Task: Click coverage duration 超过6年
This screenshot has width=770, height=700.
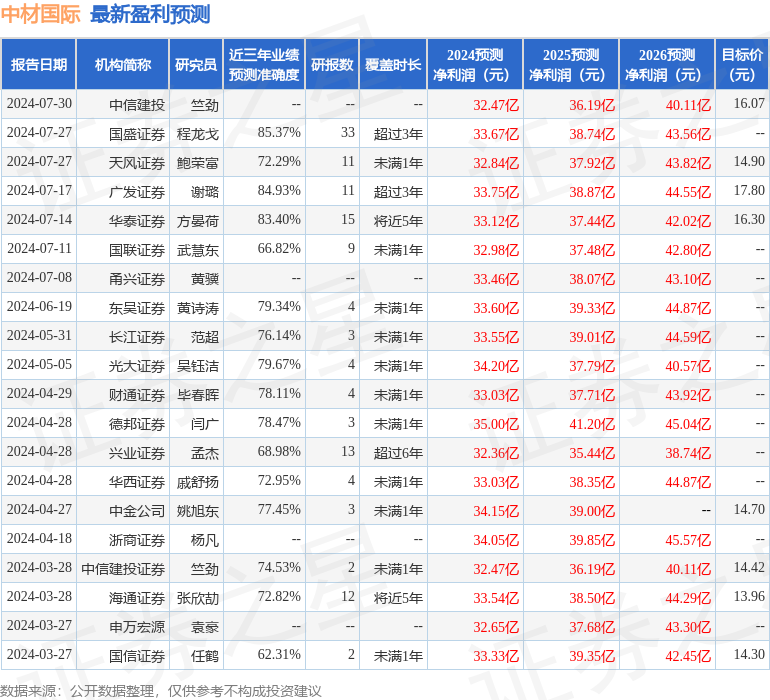Action: pyautogui.click(x=398, y=452)
